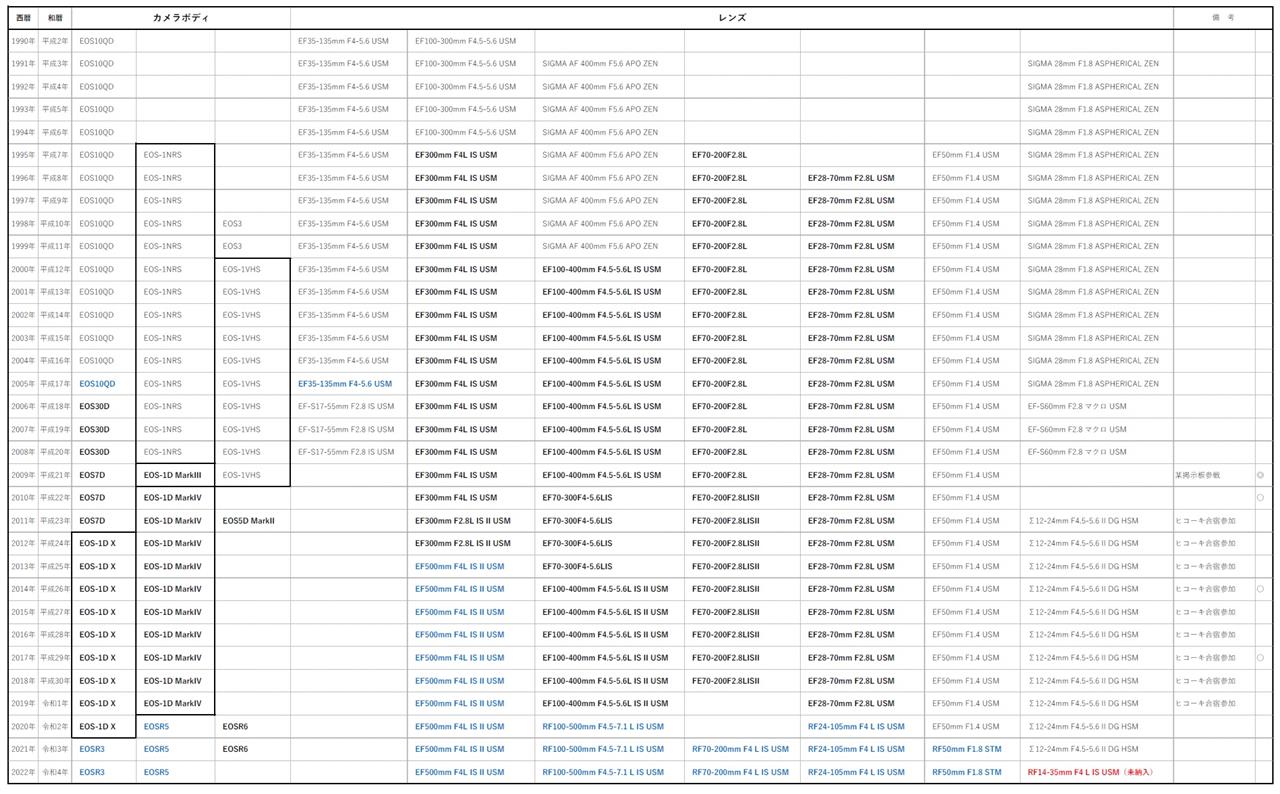Select the double-circle mark in 2009年 row
Image resolution: width=1280 pixels, height=794 pixels.
point(1260,475)
